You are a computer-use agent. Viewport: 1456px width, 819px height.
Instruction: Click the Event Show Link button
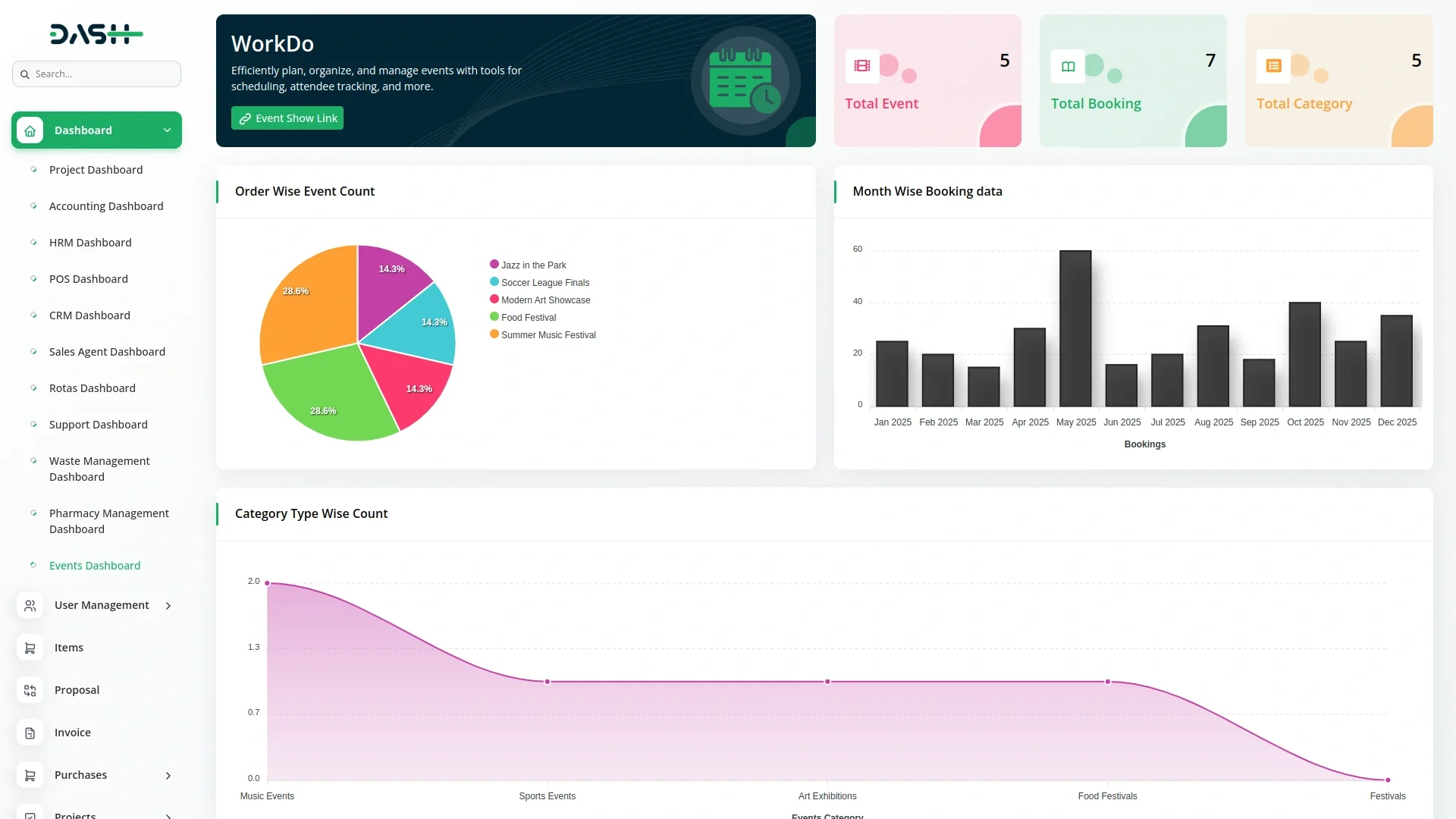[287, 118]
